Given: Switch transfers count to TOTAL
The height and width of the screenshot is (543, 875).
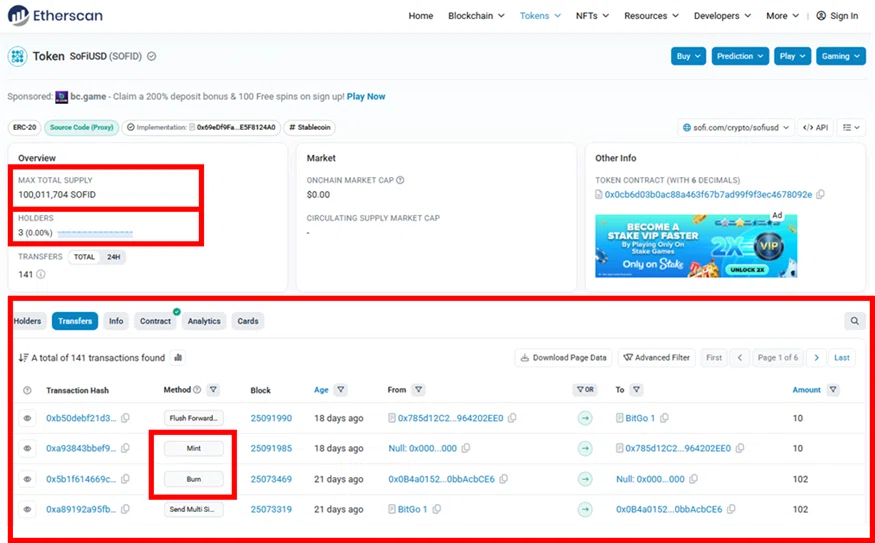Looking at the screenshot, I should [x=84, y=257].
